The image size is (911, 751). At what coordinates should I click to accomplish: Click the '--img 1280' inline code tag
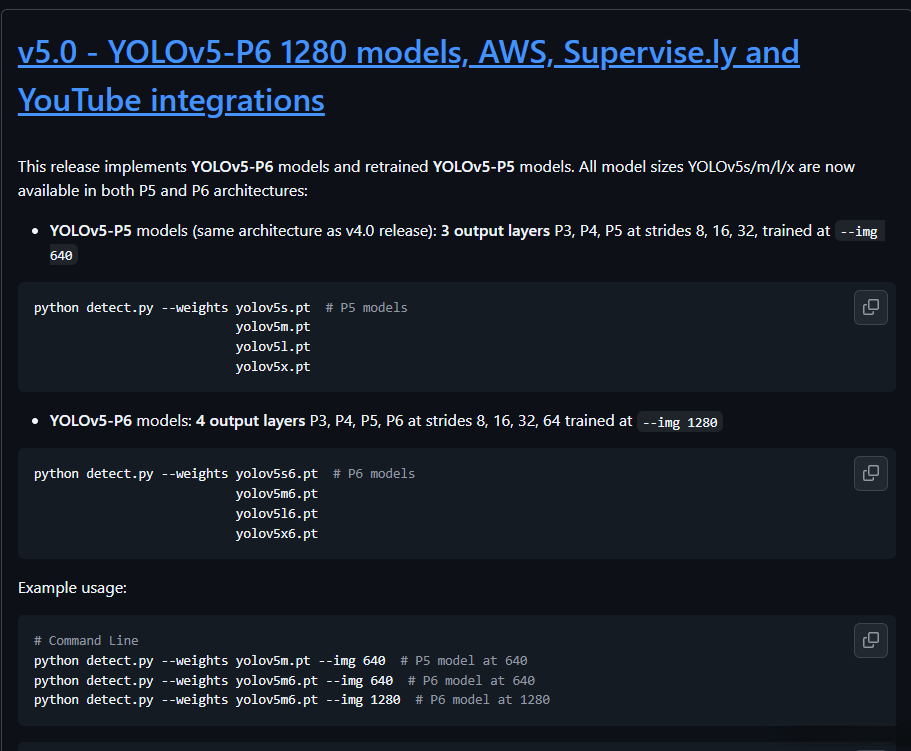click(x=680, y=422)
